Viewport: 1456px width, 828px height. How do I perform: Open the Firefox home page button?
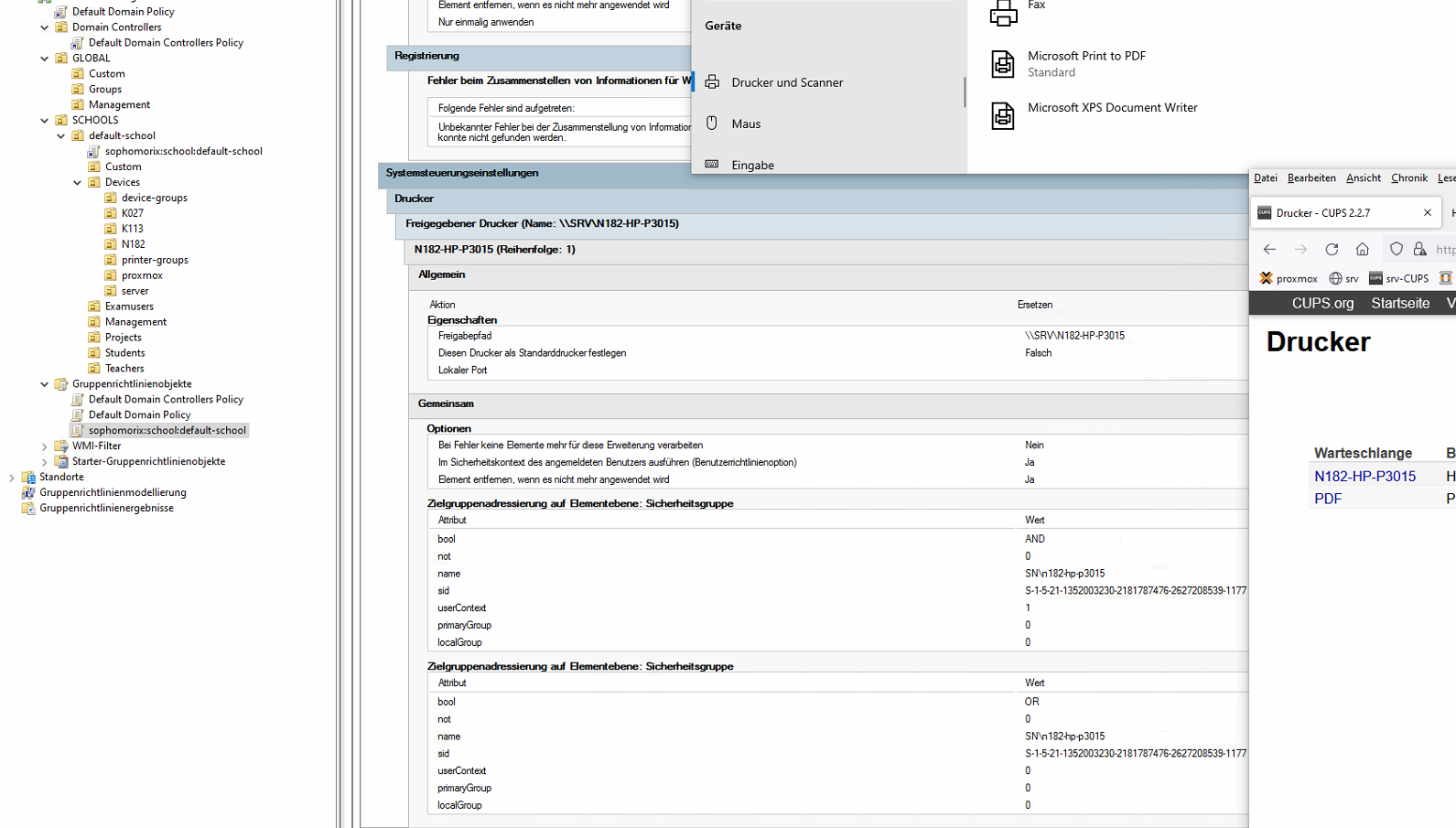tap(1363, 249)
